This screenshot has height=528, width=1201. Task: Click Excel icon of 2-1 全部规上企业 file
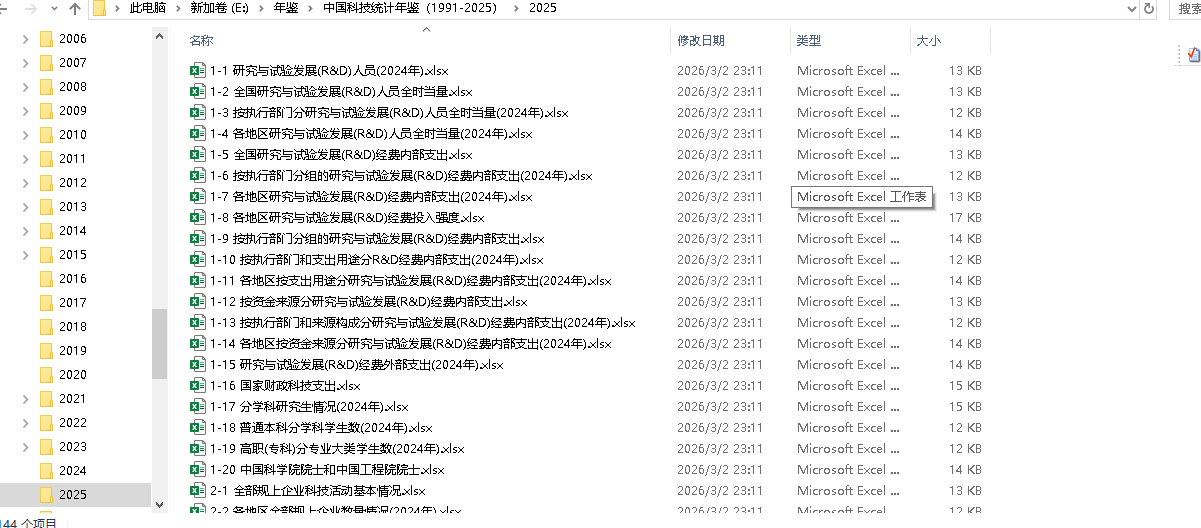click(x=198, y=491)
